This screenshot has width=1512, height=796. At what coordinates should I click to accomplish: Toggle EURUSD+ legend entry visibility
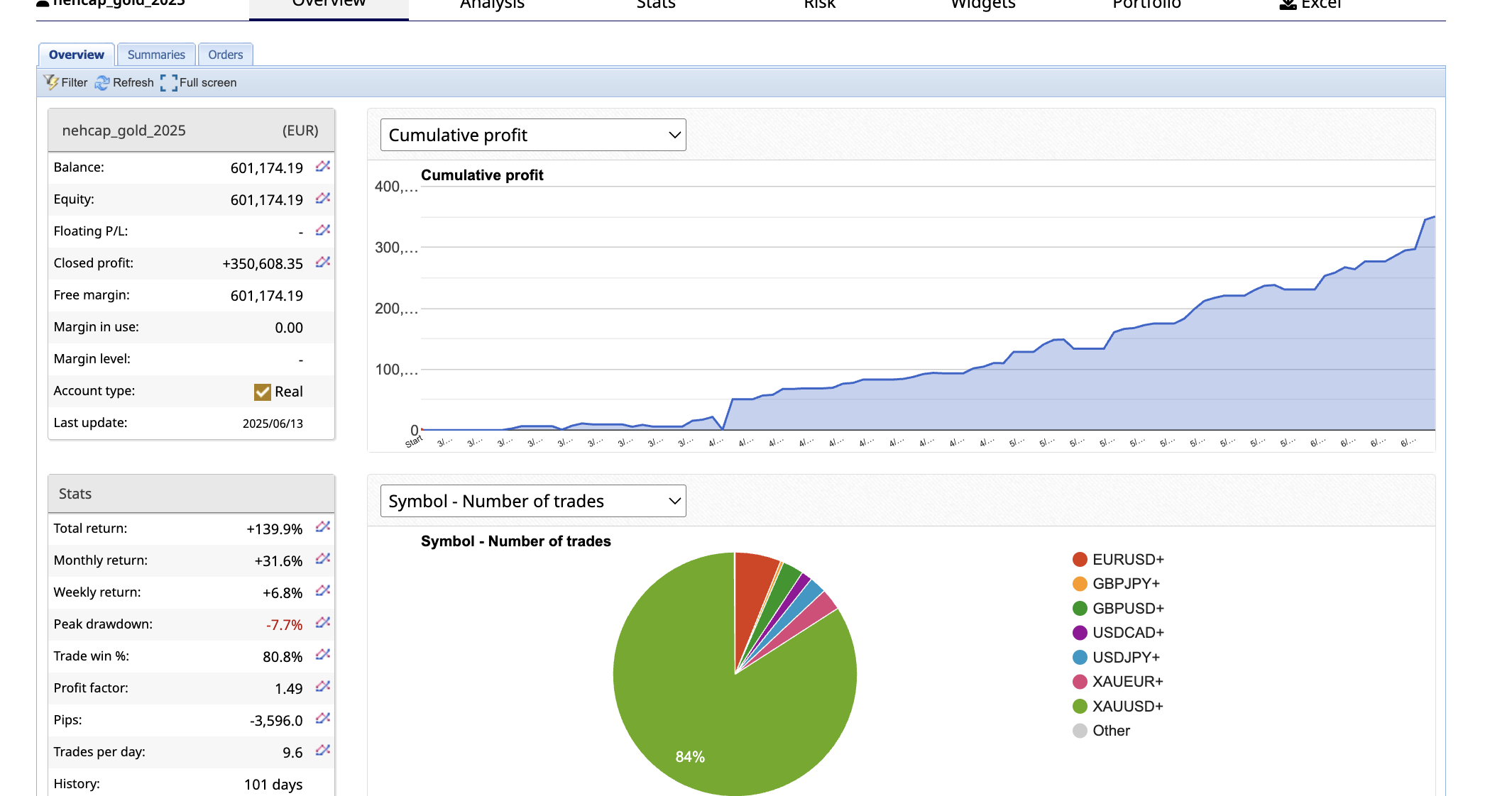(x=1127, y=560)
